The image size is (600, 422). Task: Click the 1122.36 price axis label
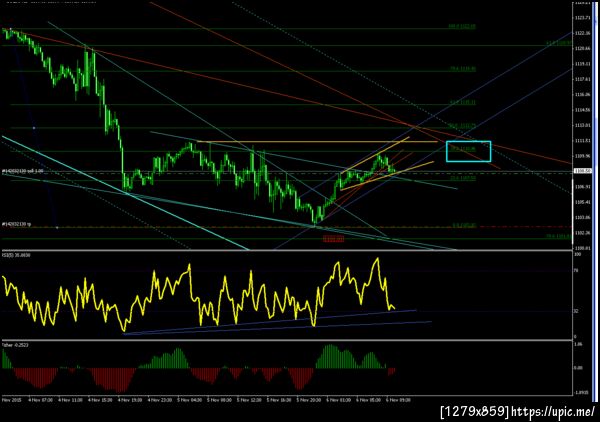(x=582, y=33)
